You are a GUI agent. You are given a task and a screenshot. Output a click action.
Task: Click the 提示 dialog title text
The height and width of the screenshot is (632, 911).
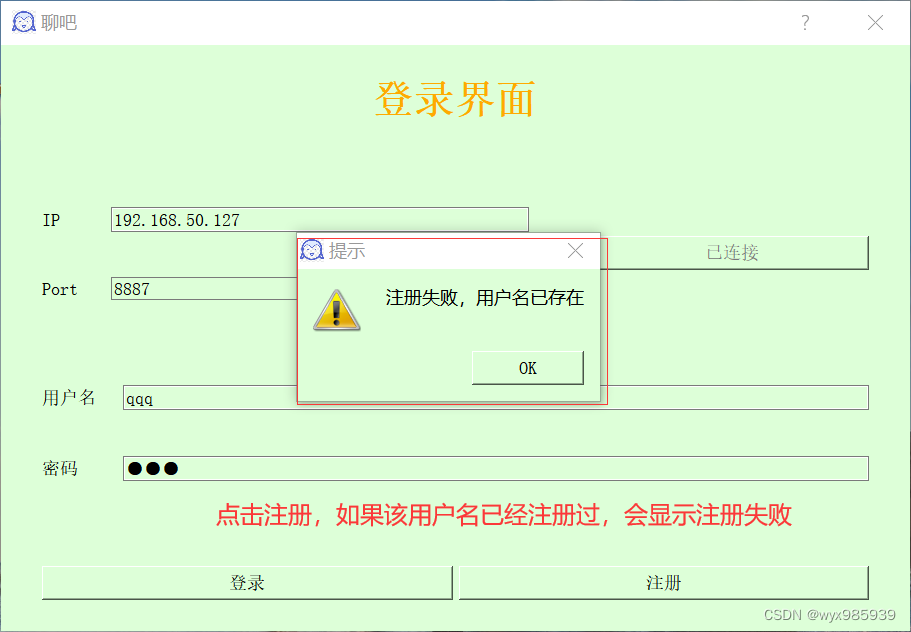click(347, 251)
